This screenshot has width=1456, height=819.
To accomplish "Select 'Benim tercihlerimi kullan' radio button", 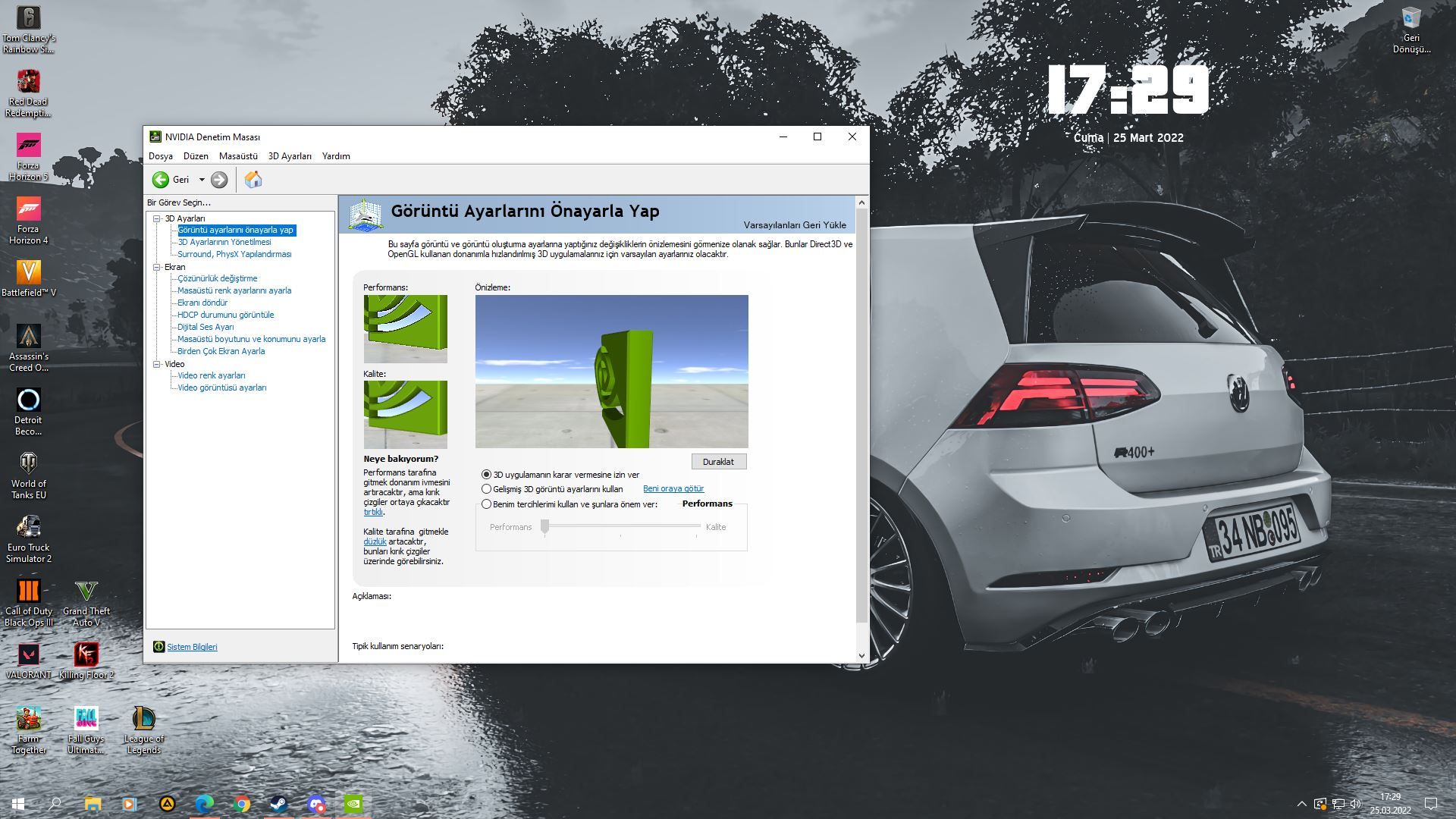I will (486, 504).
